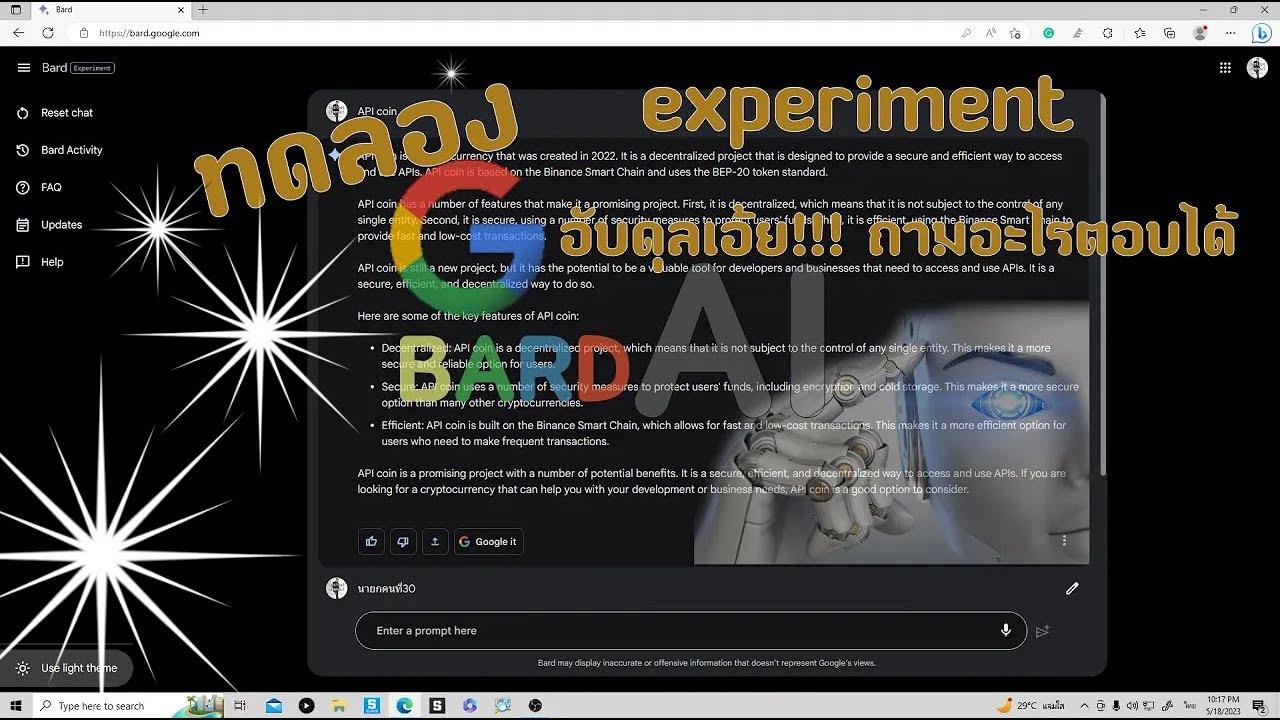The image size is (1280, 720).
Task: Click the send prompt arrow icon
Action: (x=1042, y=631)
